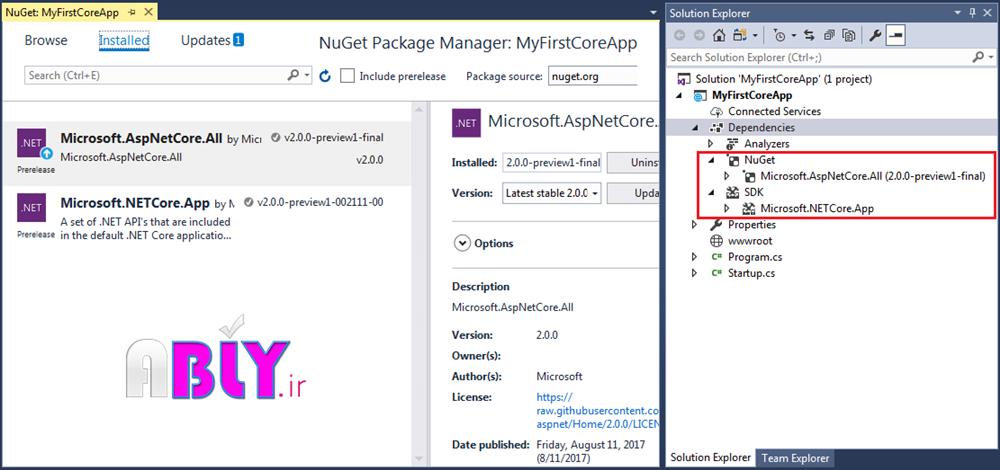Expand the Options section chevron
Image resolution: width=1000 pixels, height=470 pixels.
tap(461, 243)
